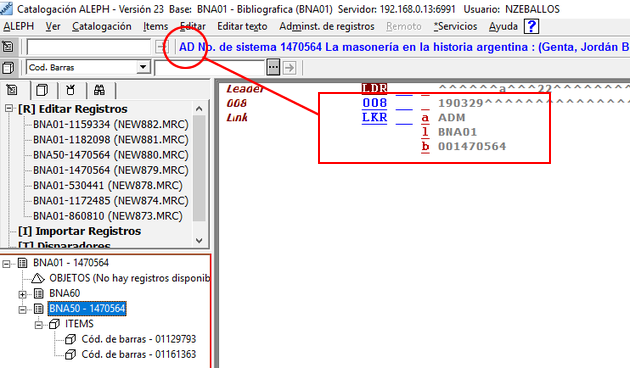Select BNA01 - 1470564 in lower tree
This screenshot has width=630, height=368.
(x=71, y=263)
